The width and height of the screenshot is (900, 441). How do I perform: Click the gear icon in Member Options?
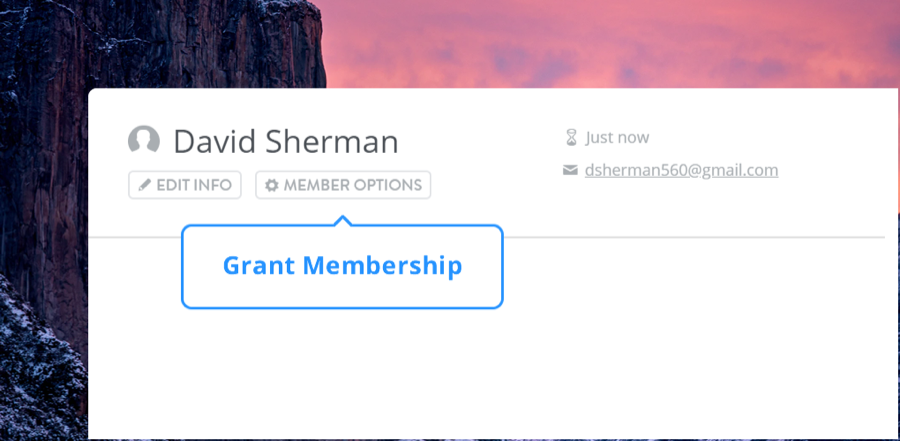(271, 186)
